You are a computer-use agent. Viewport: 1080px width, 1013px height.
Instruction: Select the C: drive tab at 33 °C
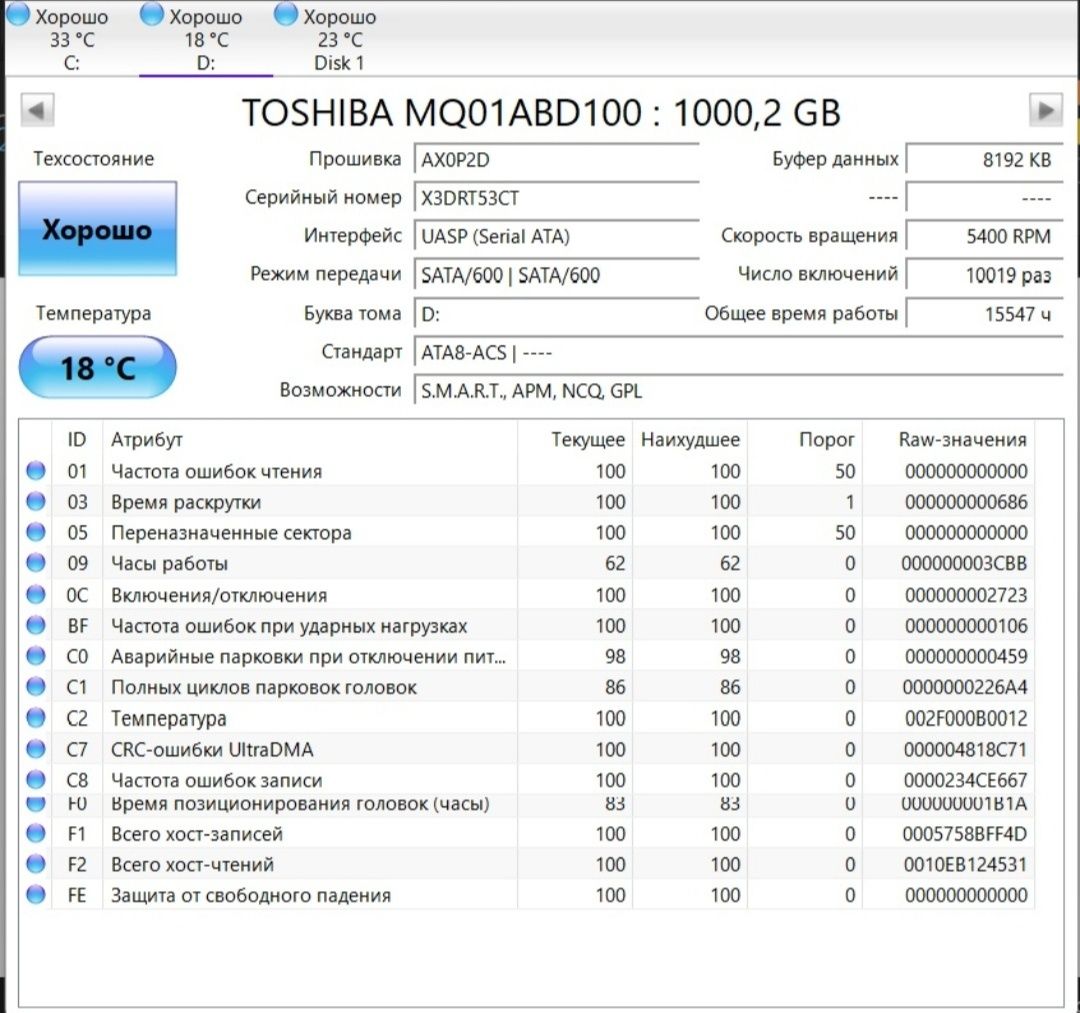tap(72, 39)
